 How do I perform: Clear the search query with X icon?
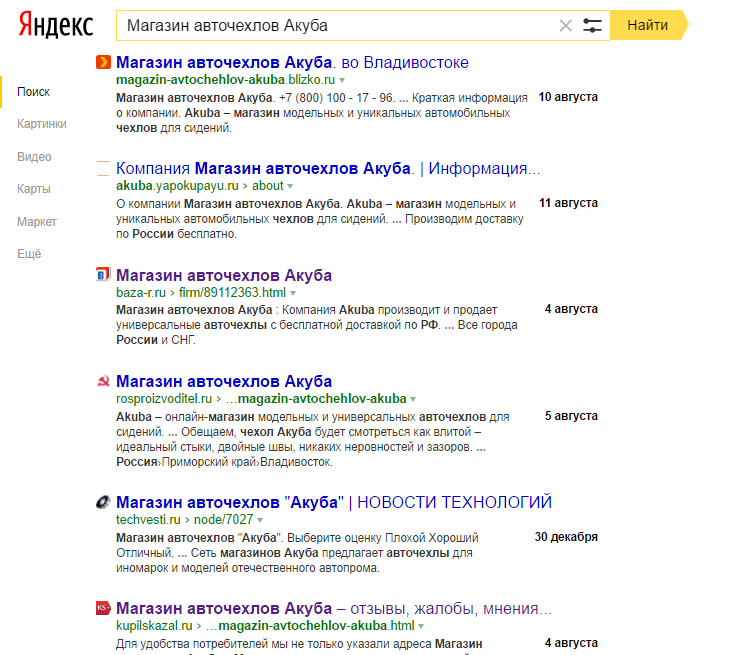[x=565, y=26]
